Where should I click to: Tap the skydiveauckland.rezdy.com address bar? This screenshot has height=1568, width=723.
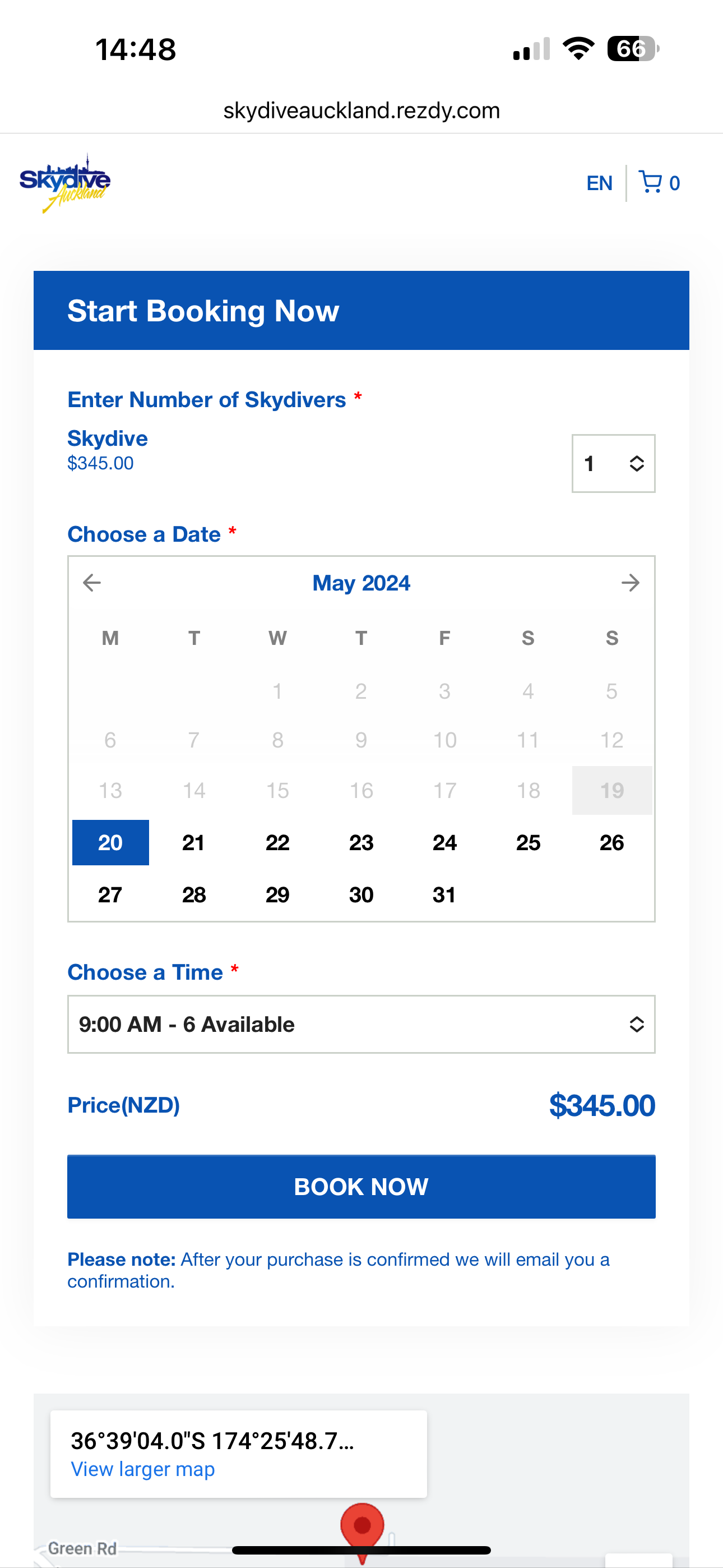pyautogui.click(x=361, y=111)
